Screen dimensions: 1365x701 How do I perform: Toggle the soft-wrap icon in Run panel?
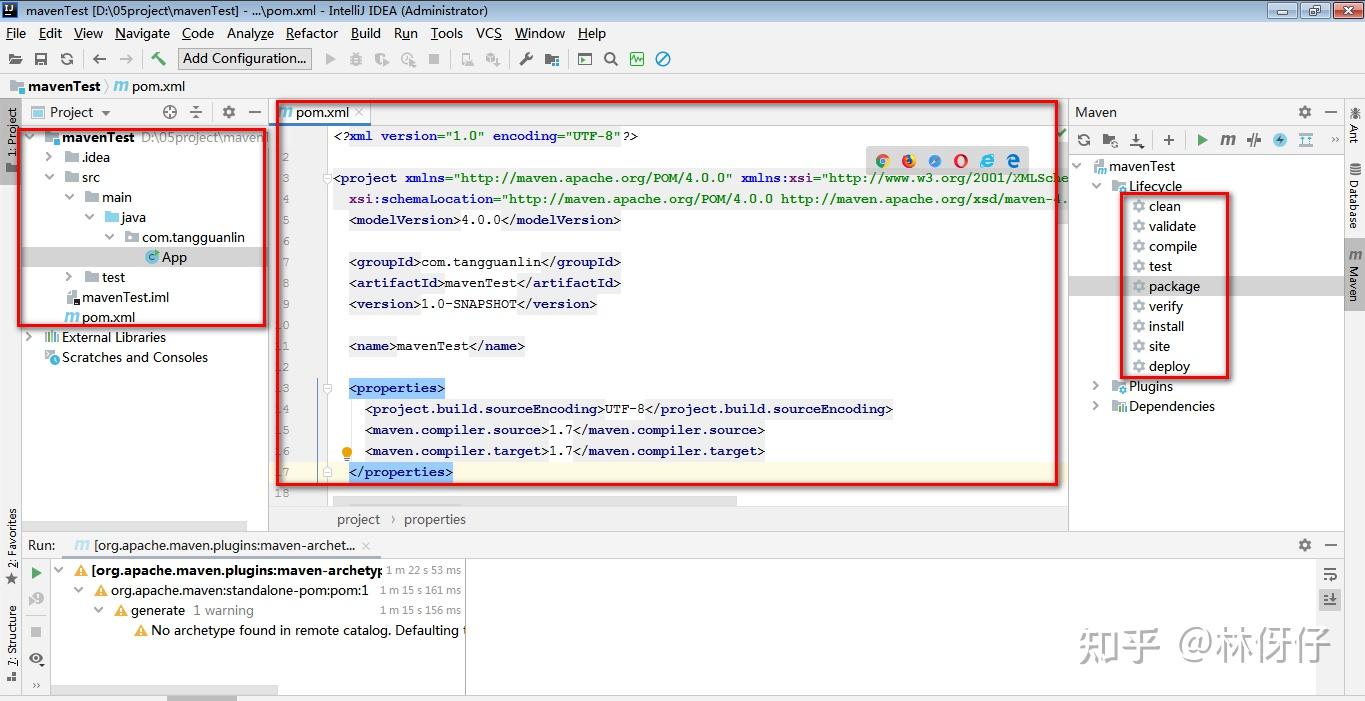pyautogui.click(x=1330, y=574)
